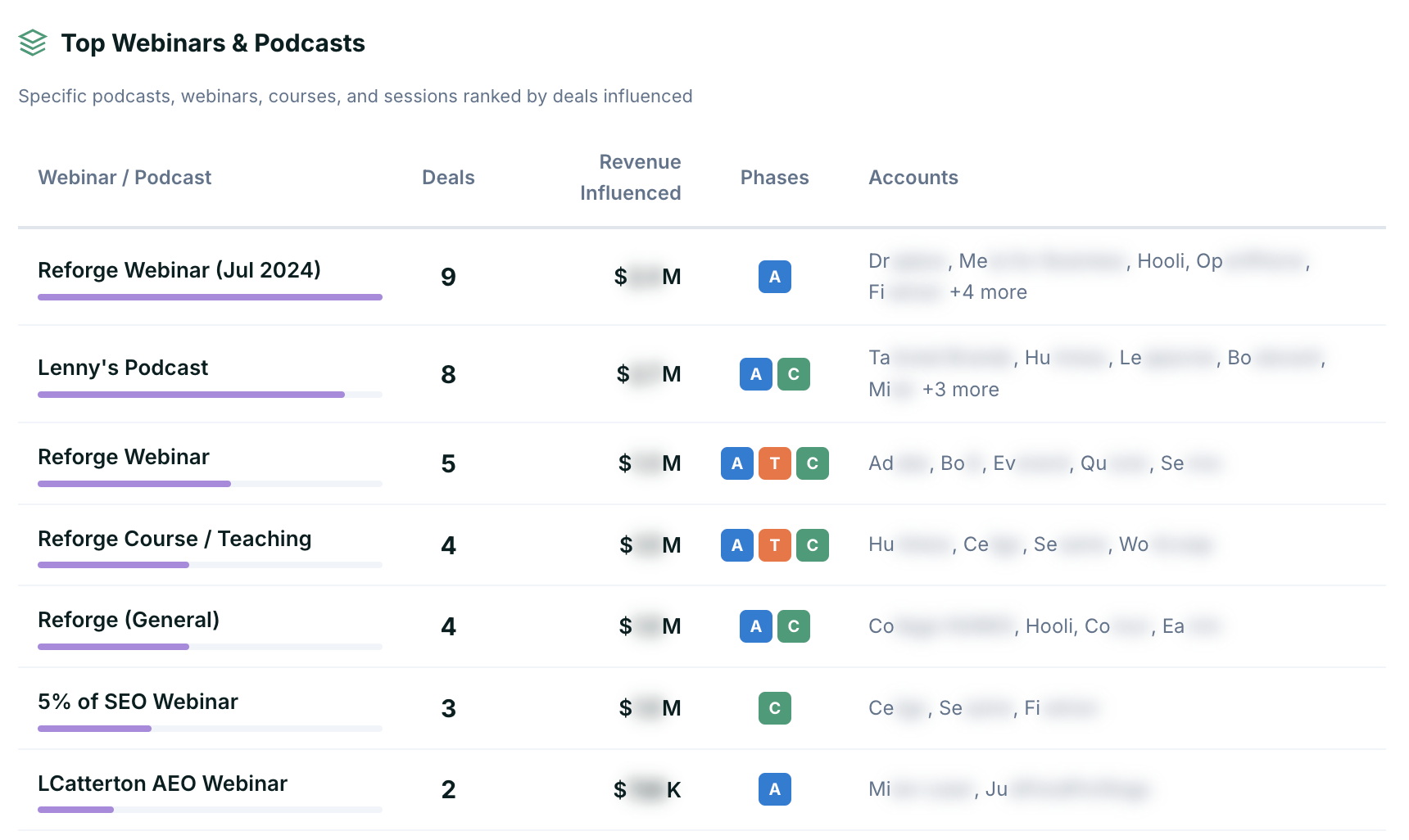The image size is (1409, 840).
Task: Open the Lenny's Podcast entry
Action: coord(123,368)
